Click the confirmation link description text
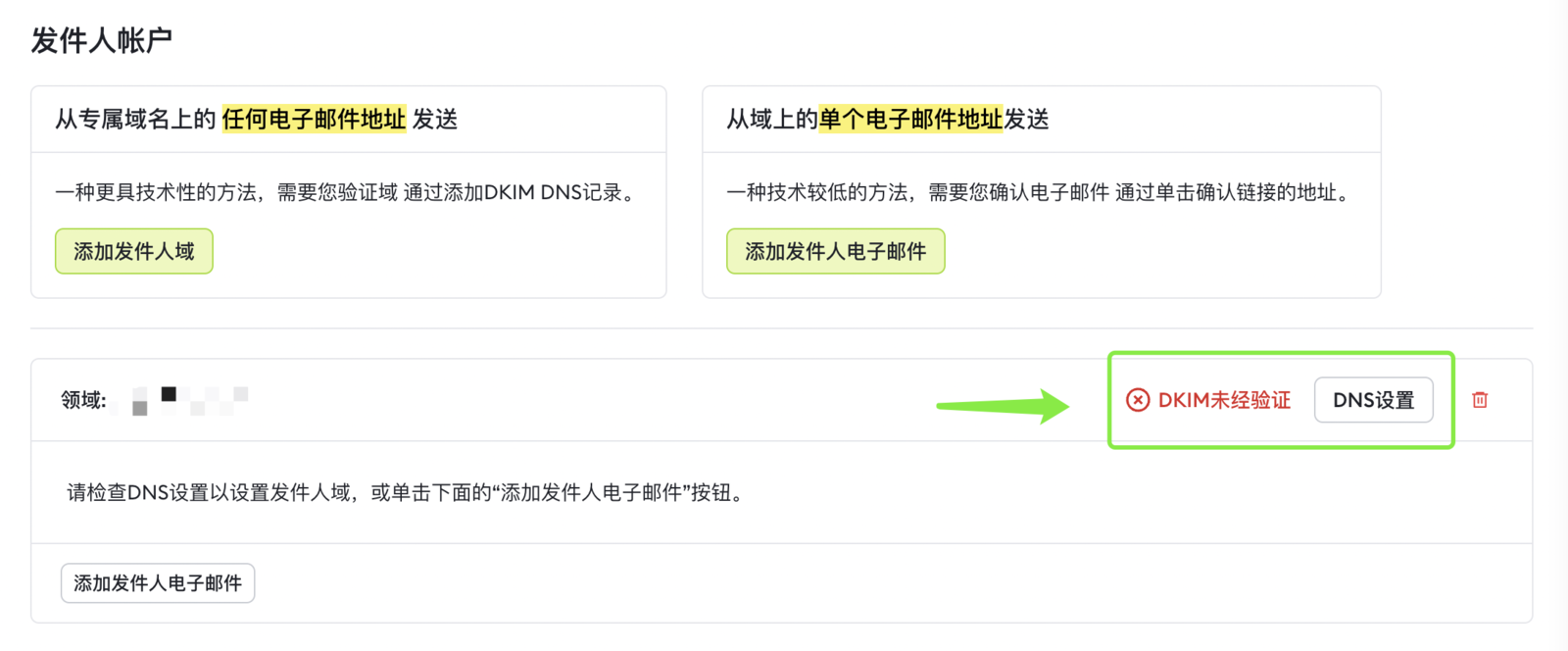 [x=1041, y=192]
